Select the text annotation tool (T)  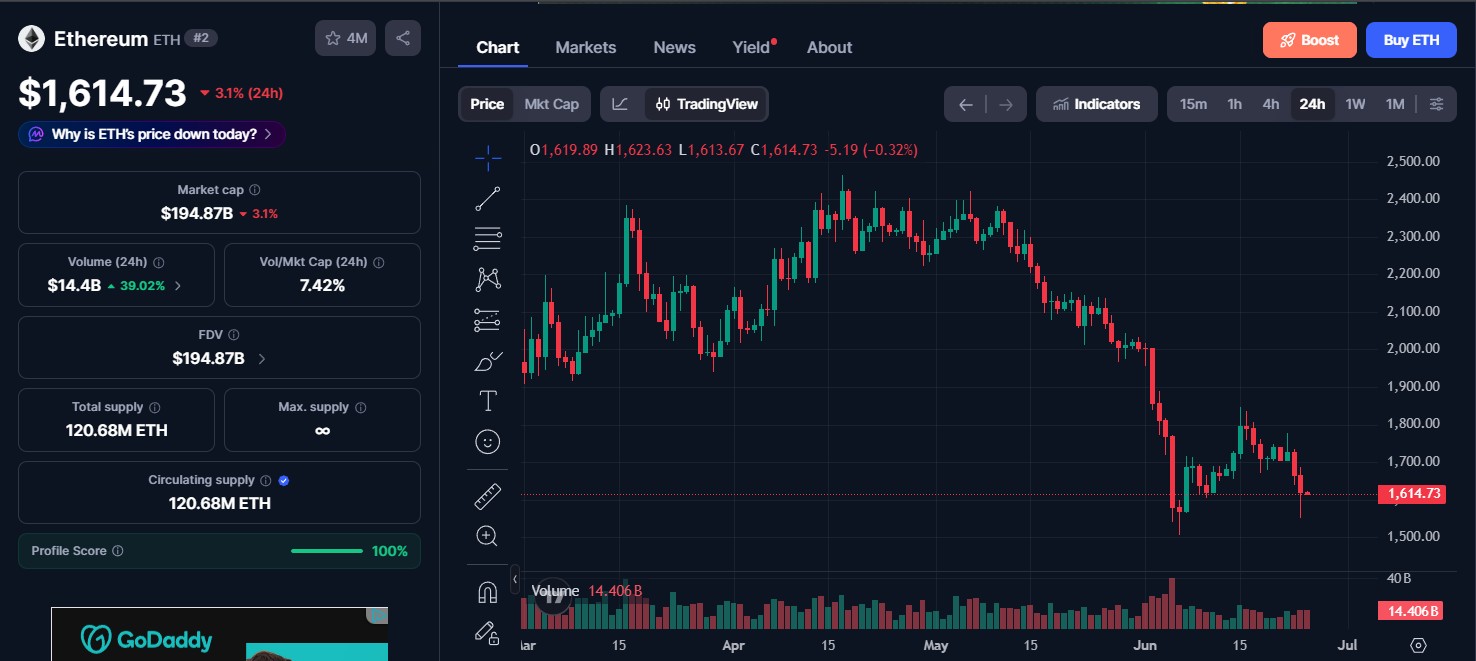488,401
